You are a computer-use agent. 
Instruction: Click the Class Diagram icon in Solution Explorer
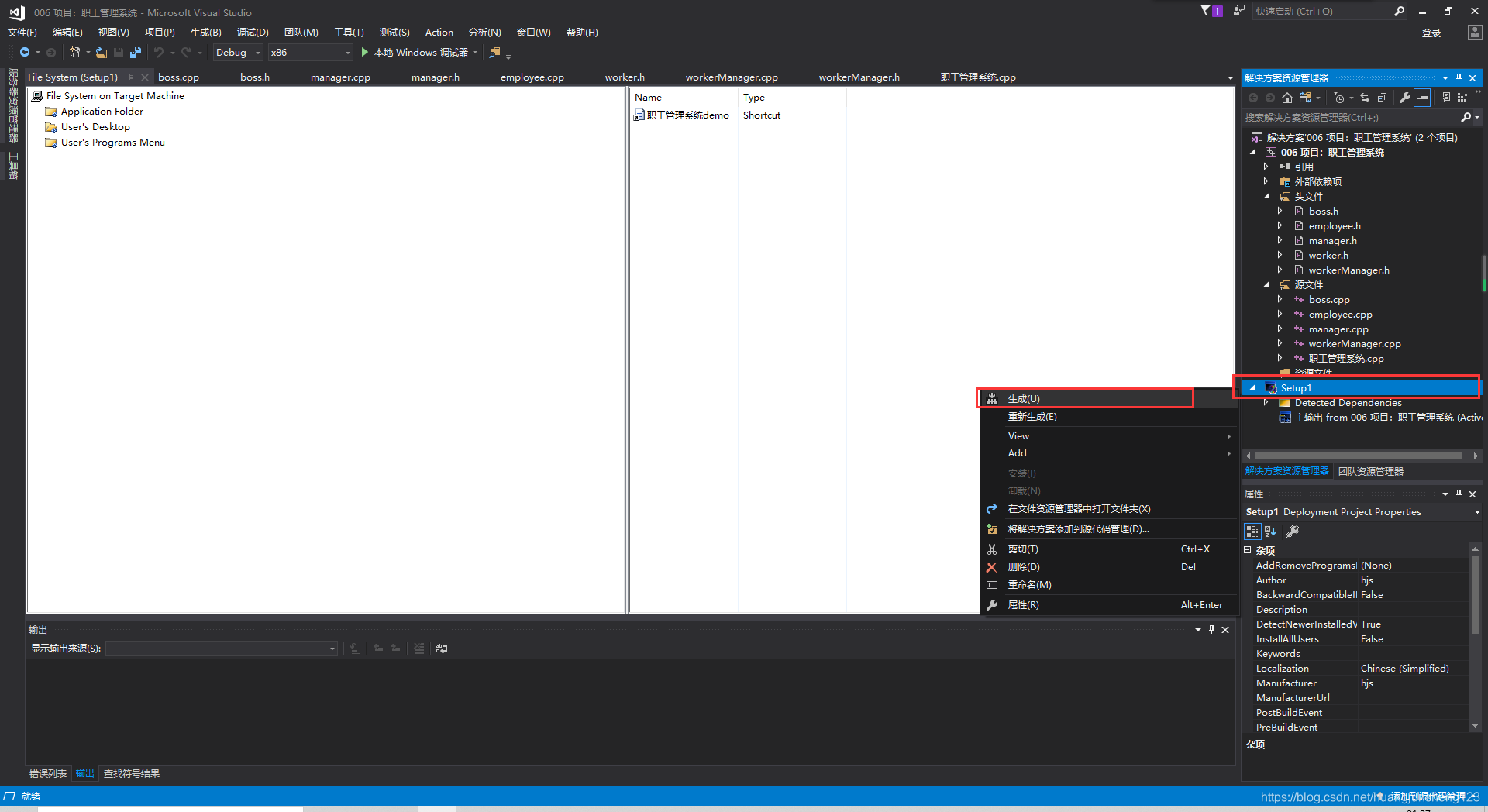coord(1462,98)
